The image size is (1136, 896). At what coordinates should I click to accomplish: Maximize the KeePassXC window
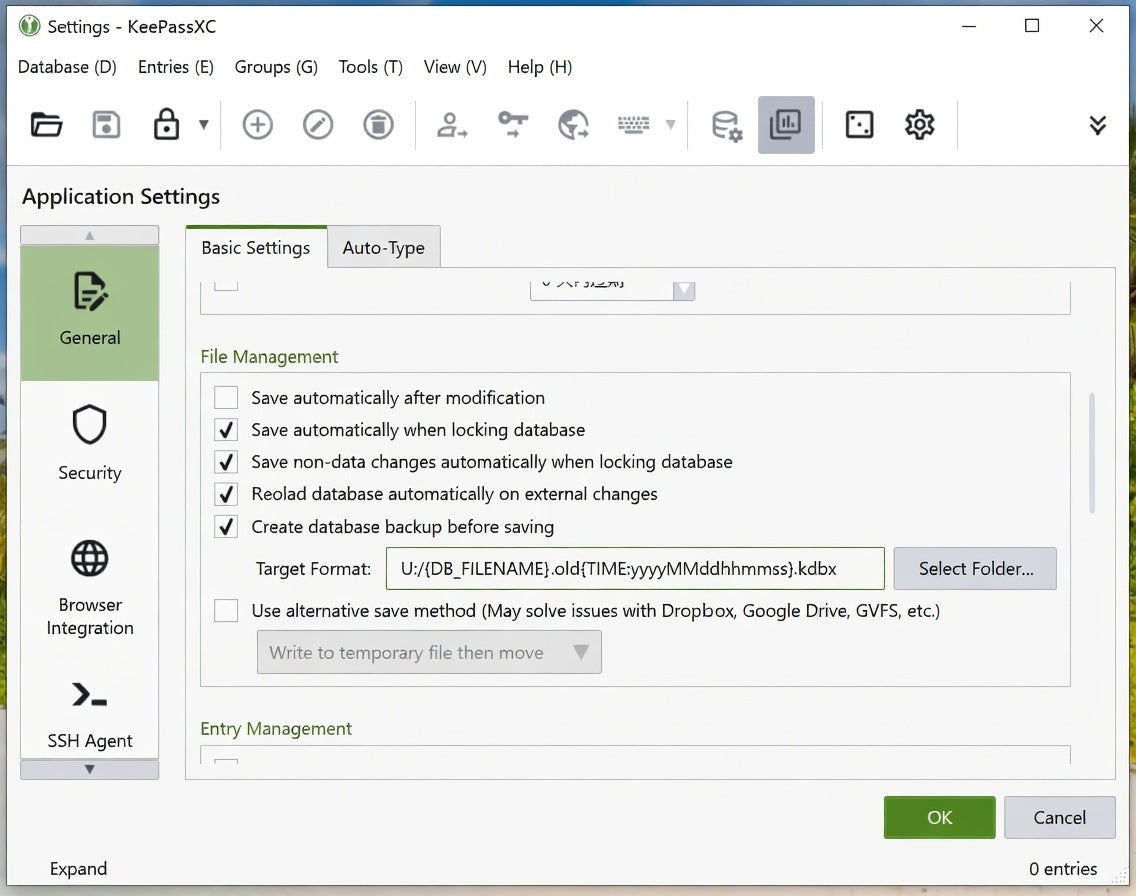(x=1032, y=26)
